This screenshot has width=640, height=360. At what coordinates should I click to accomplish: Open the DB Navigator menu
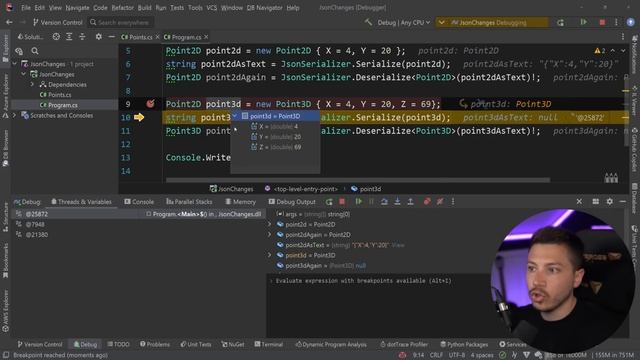pyautogui.click(x=264, y=8)
